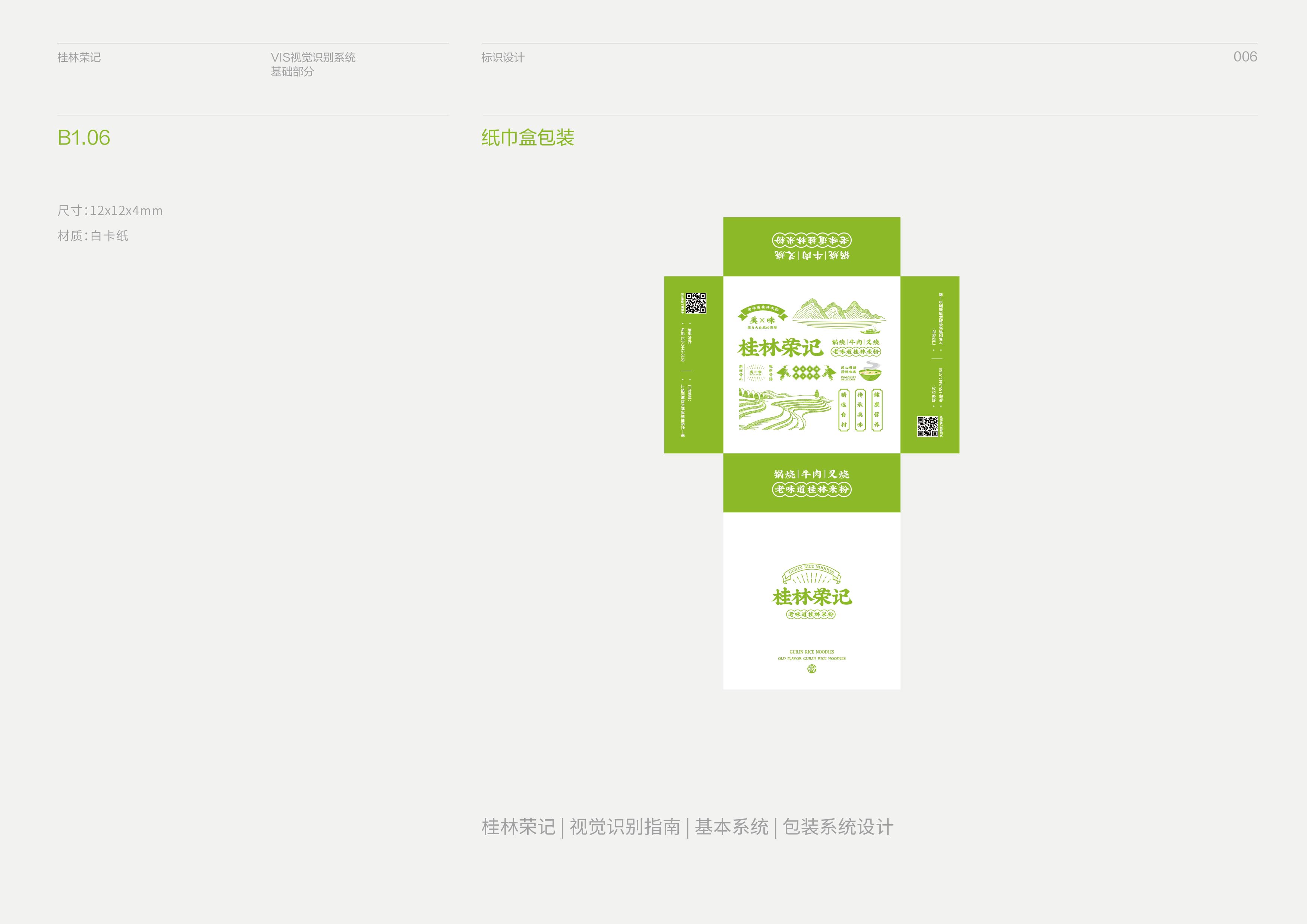Click the 精选食材 vertical label
Screen dimensions: 1307x924
coord(844,410)
